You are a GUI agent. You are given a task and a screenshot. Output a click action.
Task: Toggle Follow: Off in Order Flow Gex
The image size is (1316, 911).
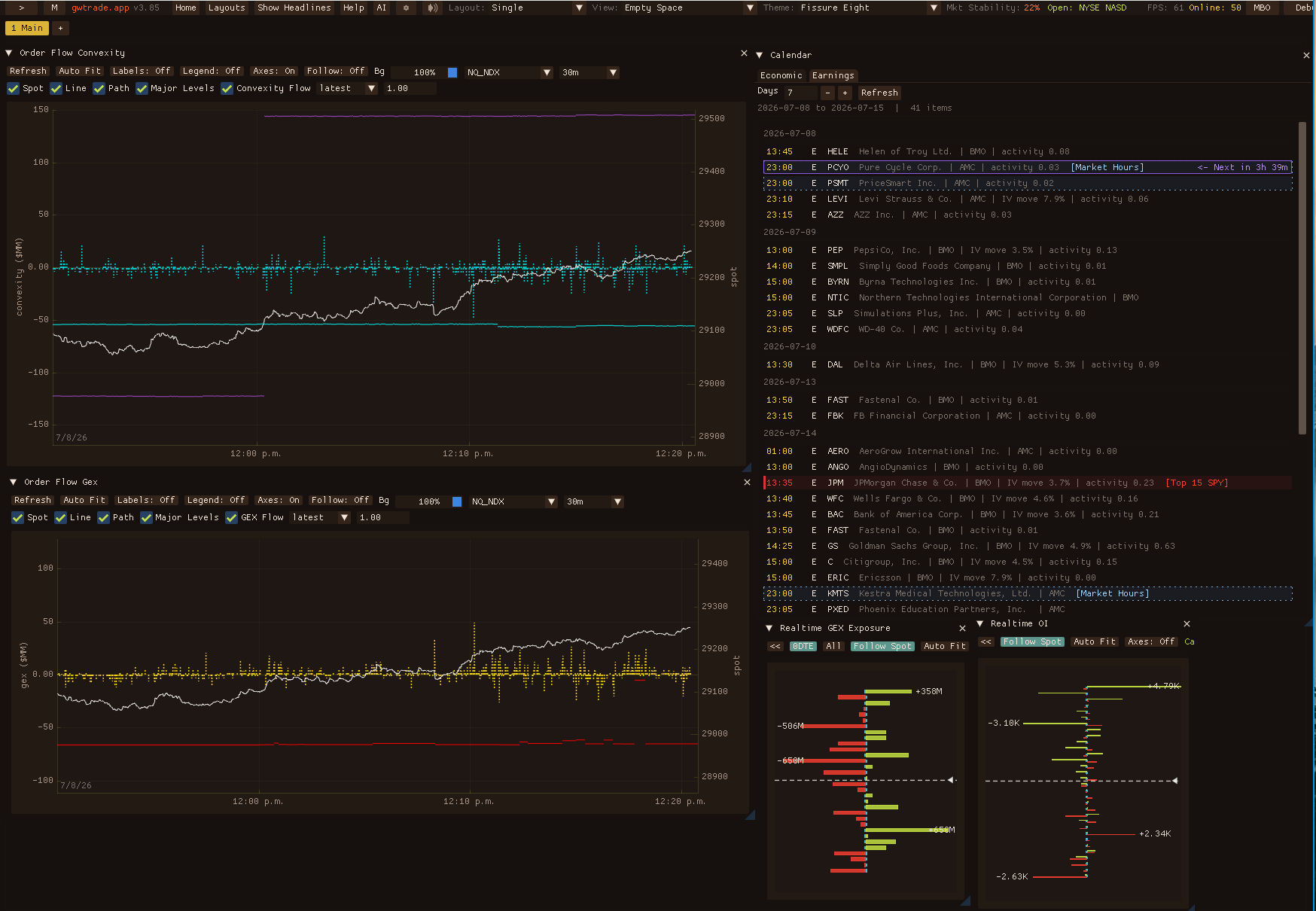click(340, 500)
